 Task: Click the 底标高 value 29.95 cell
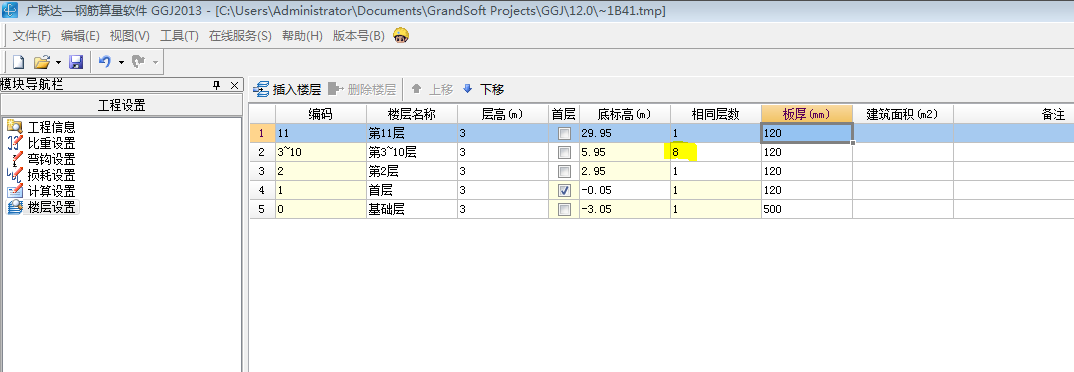[624, 134]
